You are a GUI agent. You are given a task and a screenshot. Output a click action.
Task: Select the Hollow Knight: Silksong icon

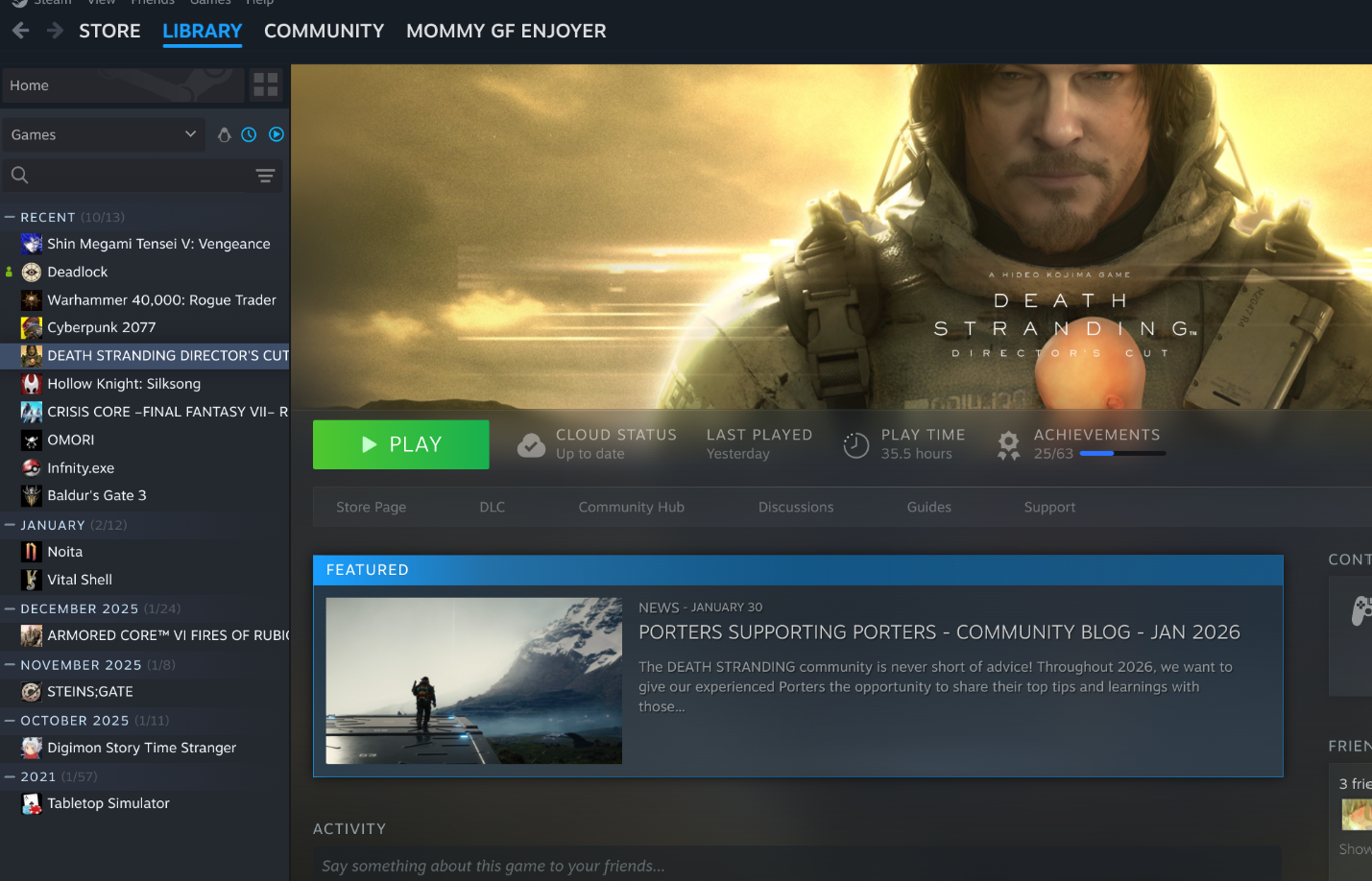pos(32,384)
